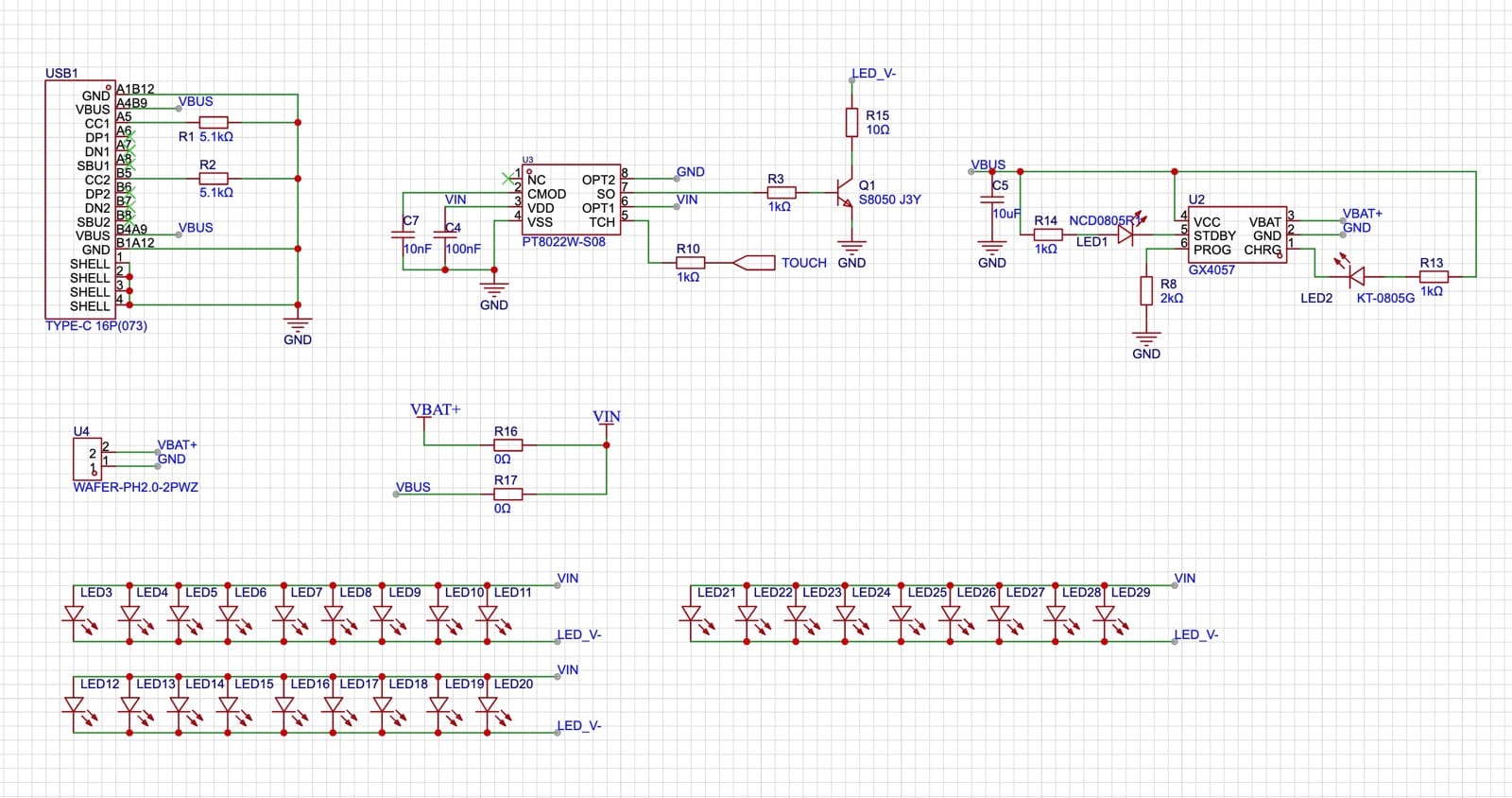
Task: Select the LED7 diode symbol
Action: (288, 615)
